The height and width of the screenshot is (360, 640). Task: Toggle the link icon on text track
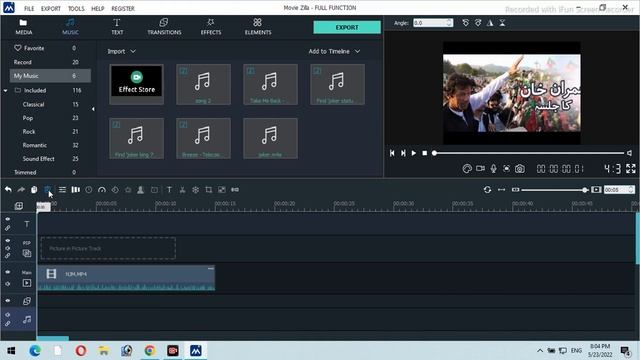click(x=8, y=228)
